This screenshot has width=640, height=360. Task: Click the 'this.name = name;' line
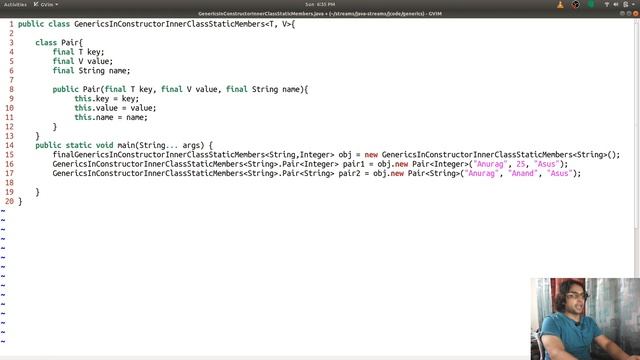point(111,117)
